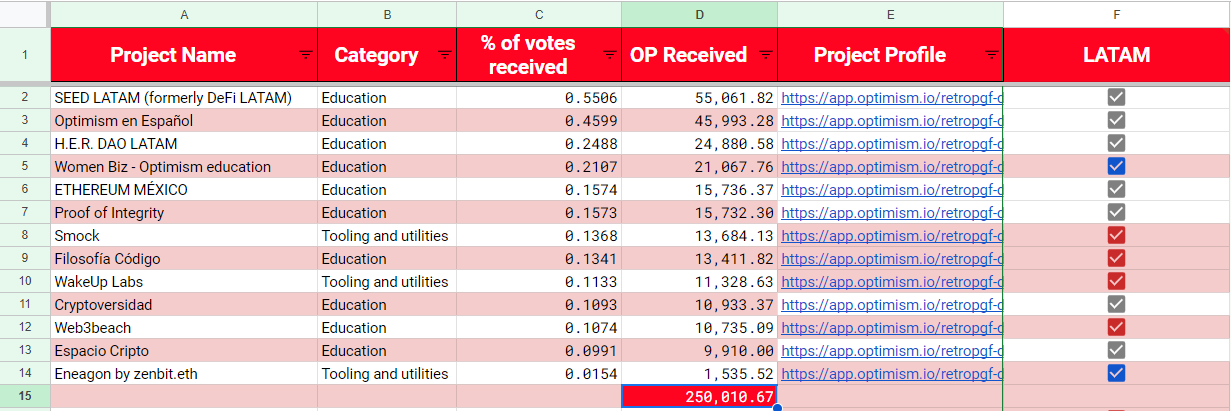1231x411 pixels.
Task: Uncheck the red LATAM checkbox for Smock
Action: click(x=1116, y=236)
